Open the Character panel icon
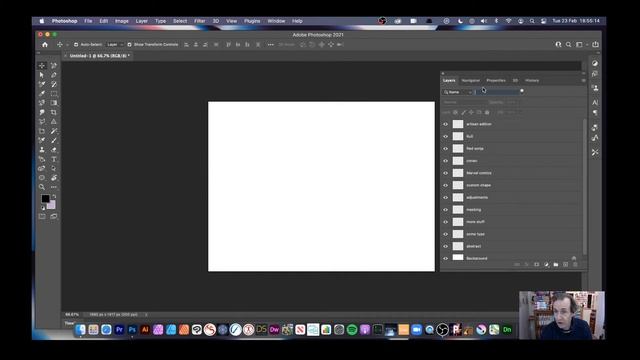Viewport: 640px width, 360px height. [x=595, y=102]
